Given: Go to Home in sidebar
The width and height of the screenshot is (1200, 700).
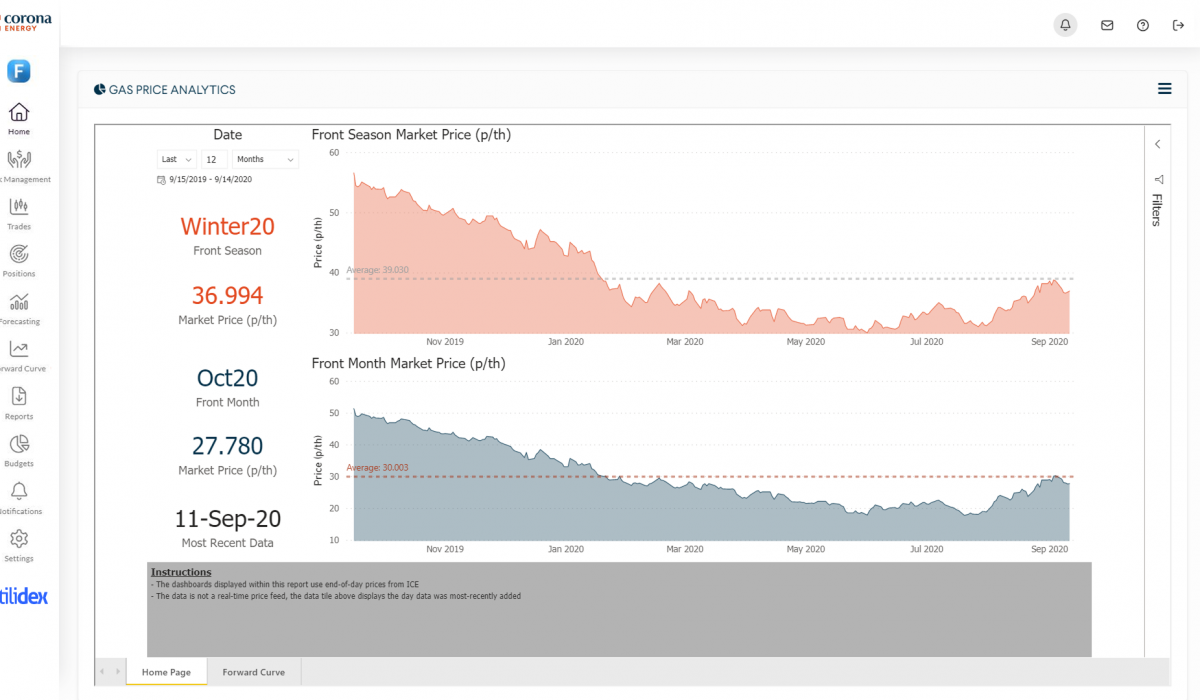Looking at the screenshot, I should [19, 118].
